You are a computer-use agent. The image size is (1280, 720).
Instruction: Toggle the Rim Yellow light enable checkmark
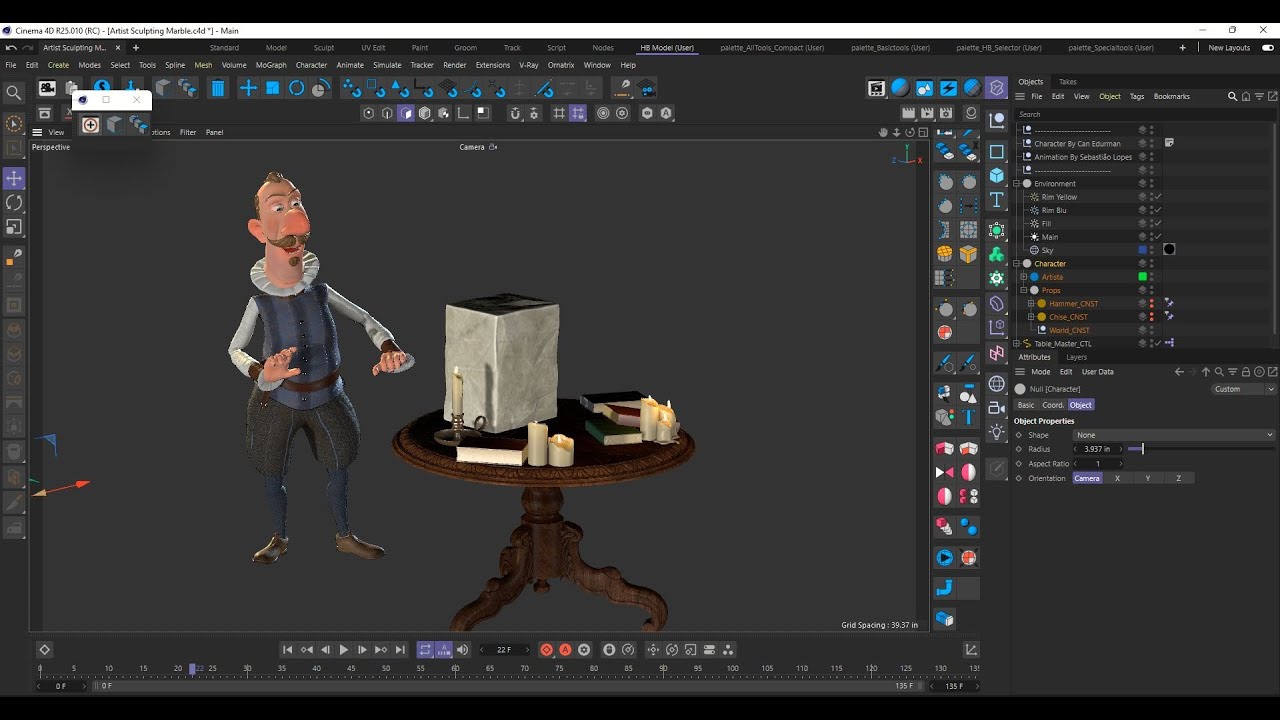[1158, 197]
